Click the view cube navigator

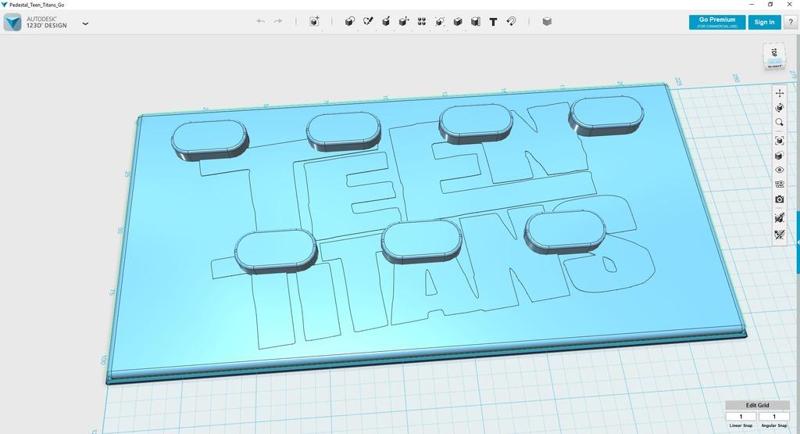tap(774, 56)
